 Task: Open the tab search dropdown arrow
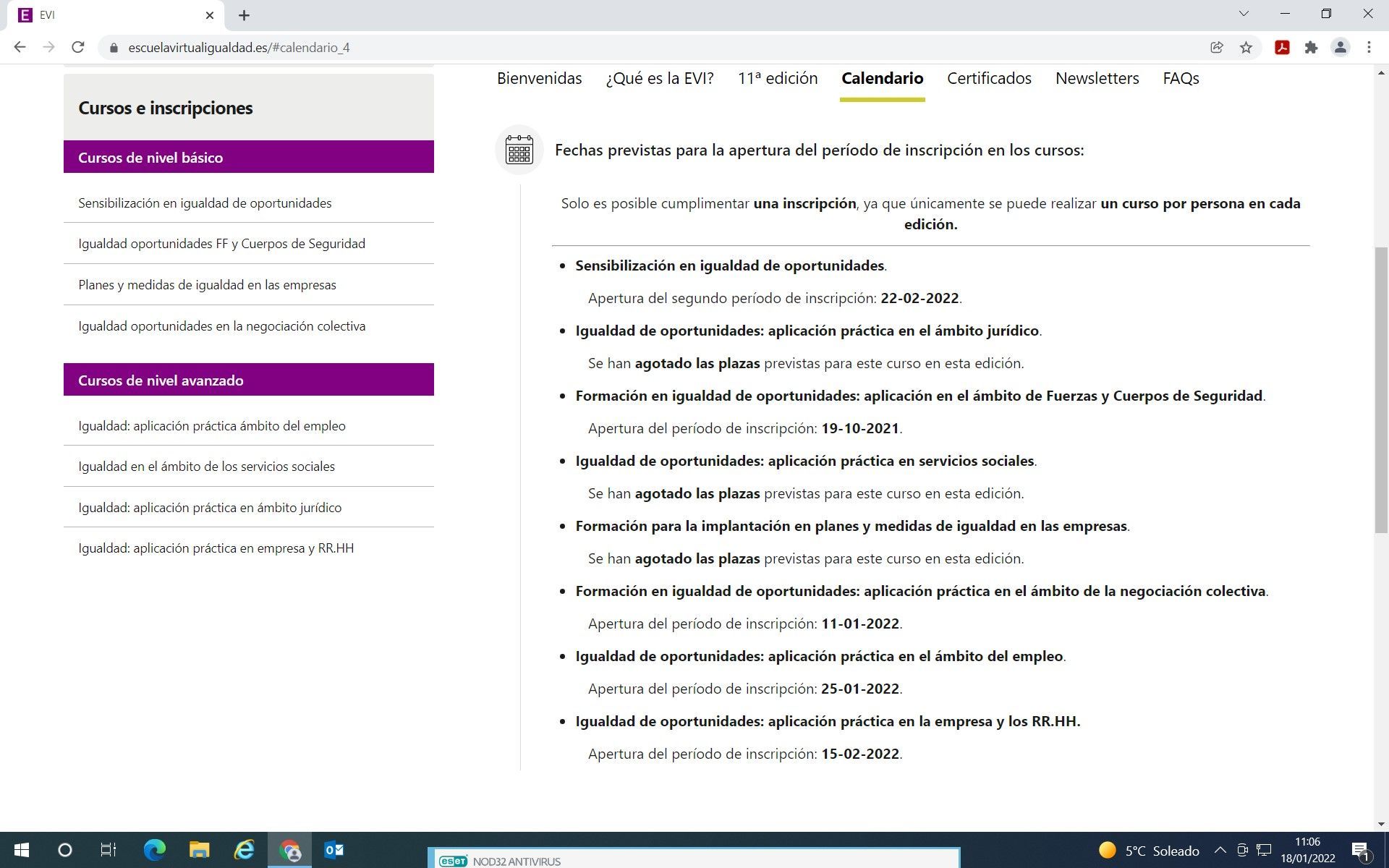pos(1244,14)
